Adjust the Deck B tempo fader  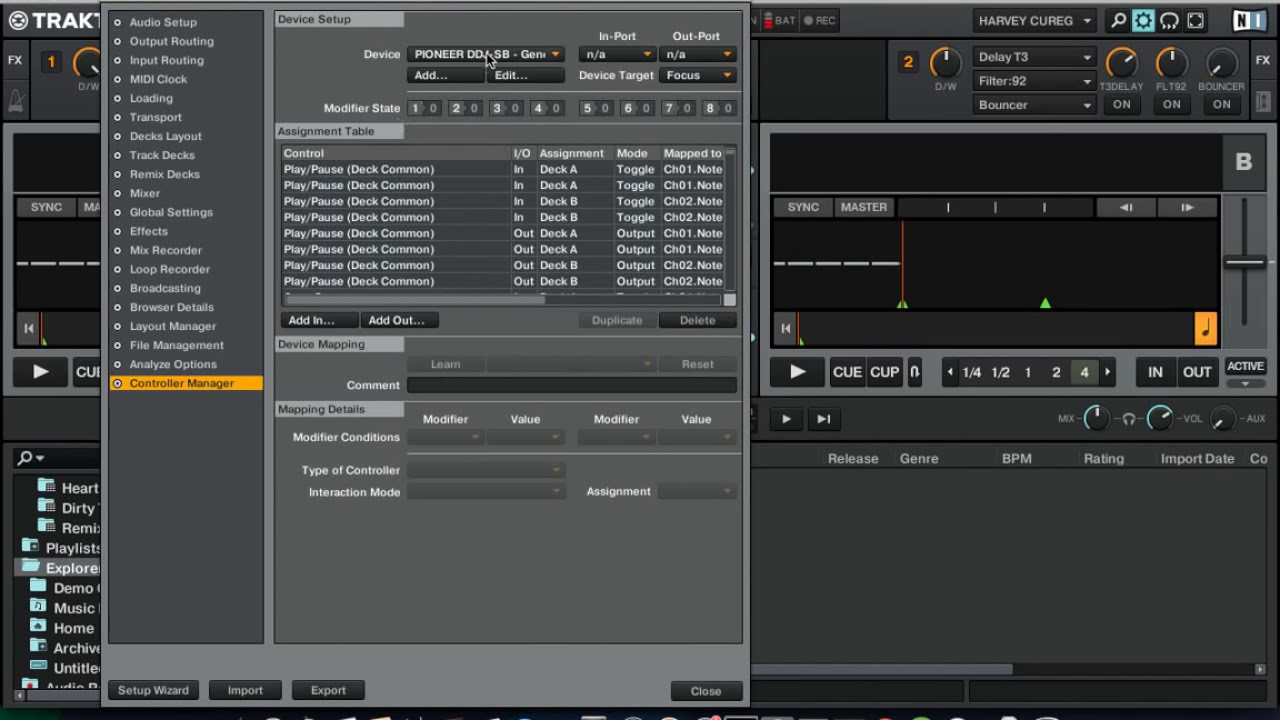click(x=1245, y=262)
